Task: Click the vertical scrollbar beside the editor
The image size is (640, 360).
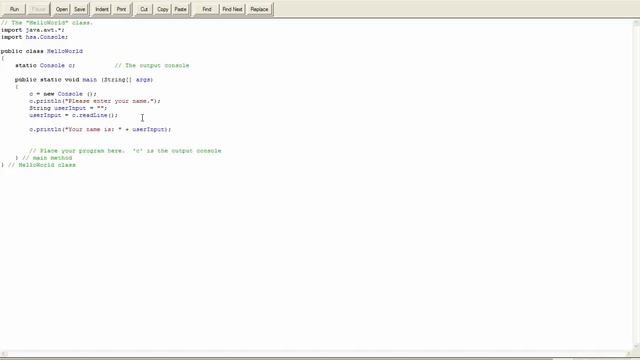Action: coord(636,185)
